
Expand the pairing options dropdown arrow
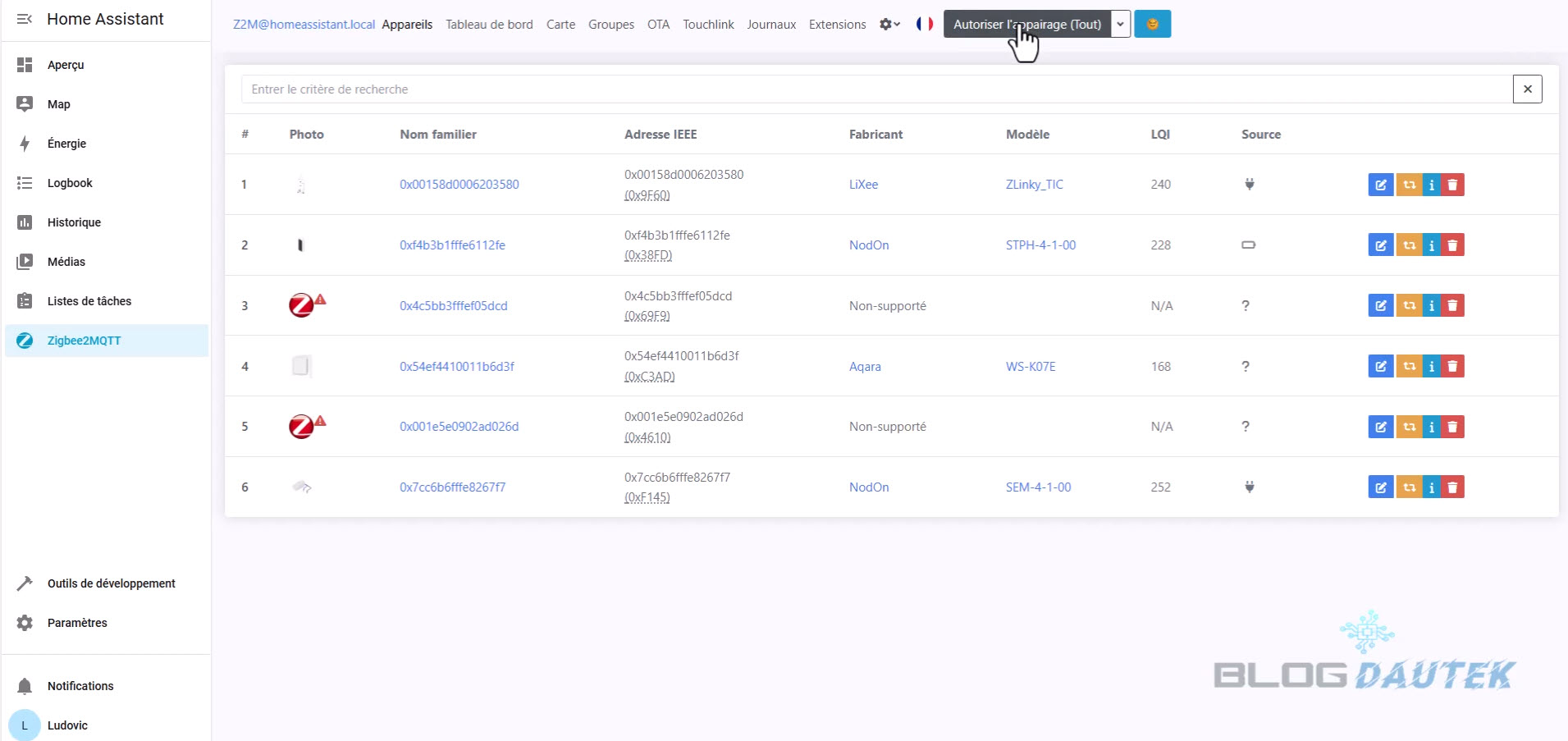click(1120, 25)
